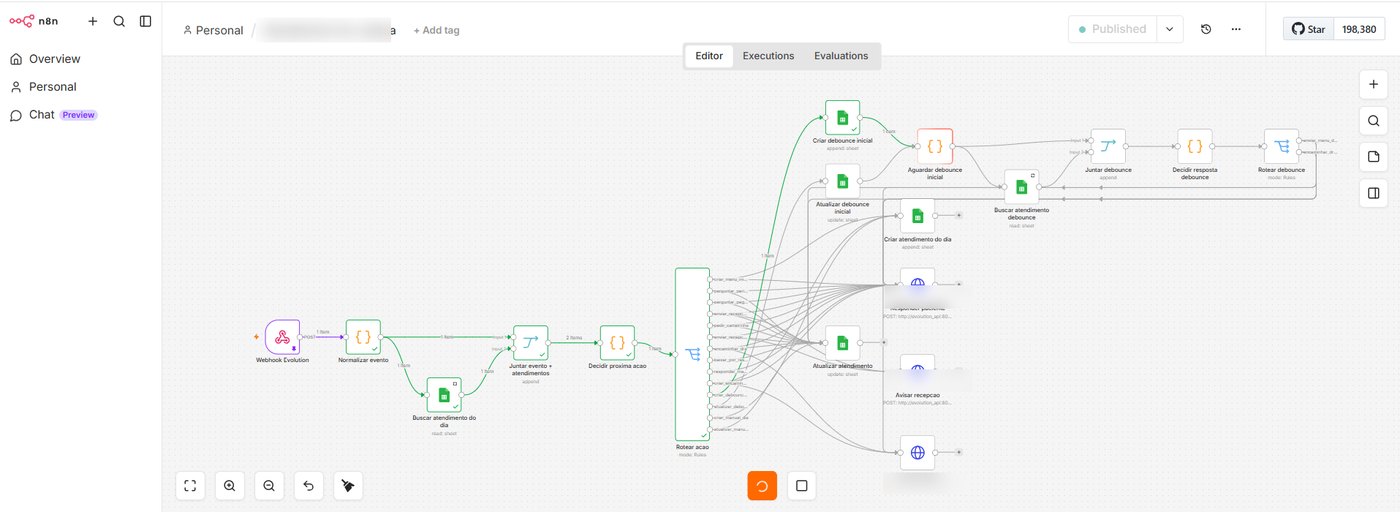1400x512 pixels.
Task: Select the Webhook Evolution node
Action: click(x=282, y=337)
